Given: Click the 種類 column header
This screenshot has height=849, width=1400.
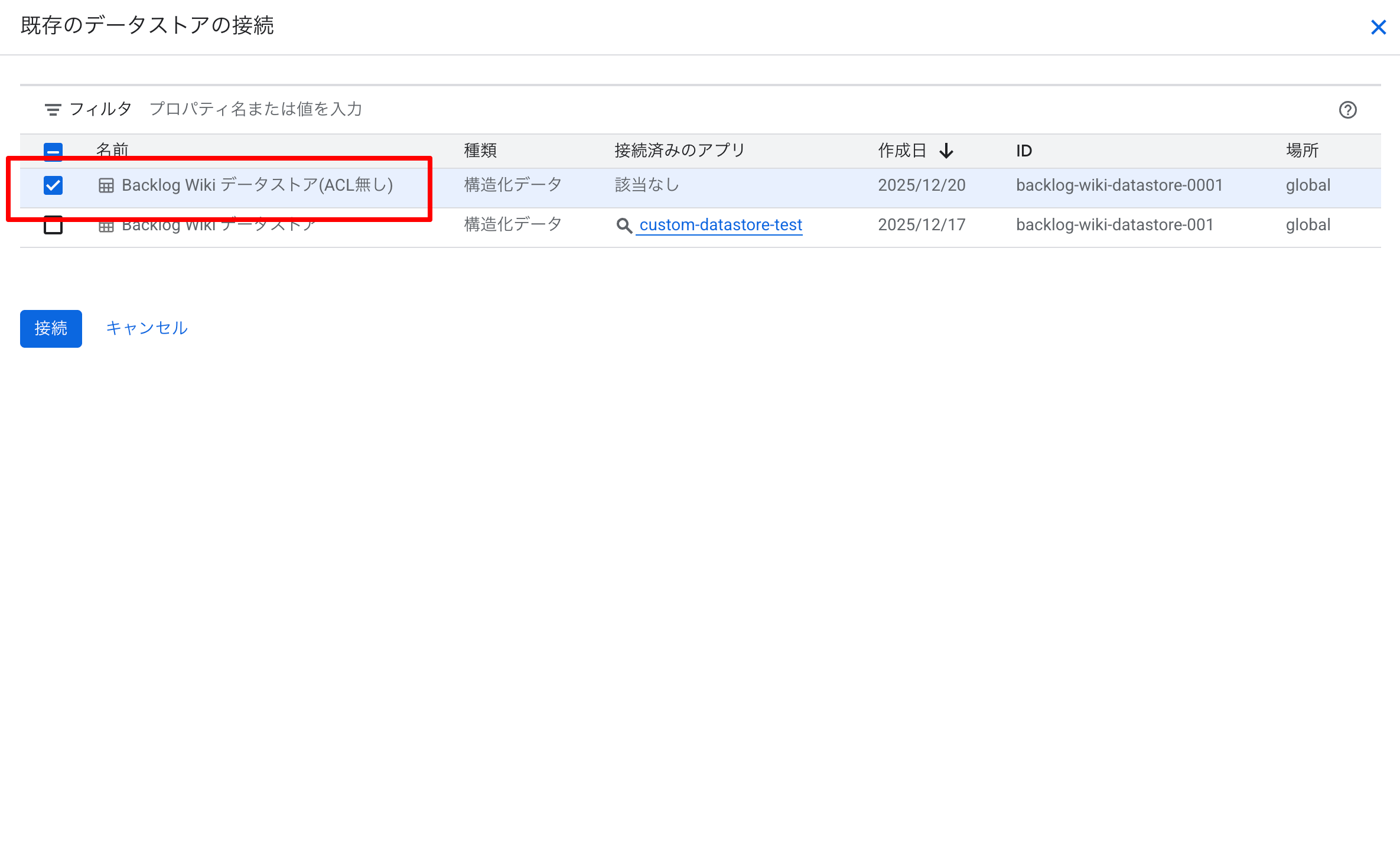Looking at the screenshot, I should click(x=479, y=151).
